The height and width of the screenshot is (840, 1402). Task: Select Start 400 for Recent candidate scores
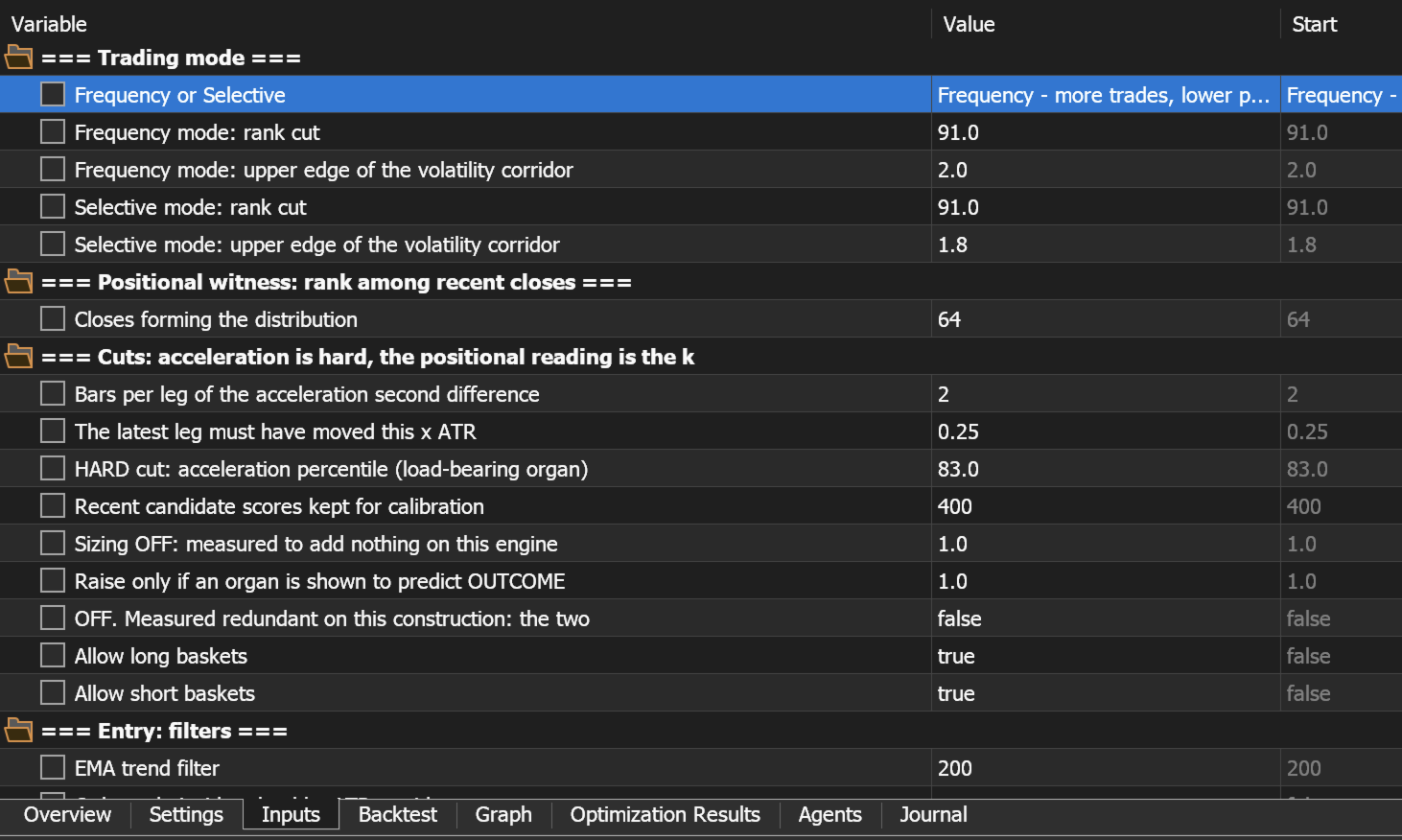(x=1342, y=506)
